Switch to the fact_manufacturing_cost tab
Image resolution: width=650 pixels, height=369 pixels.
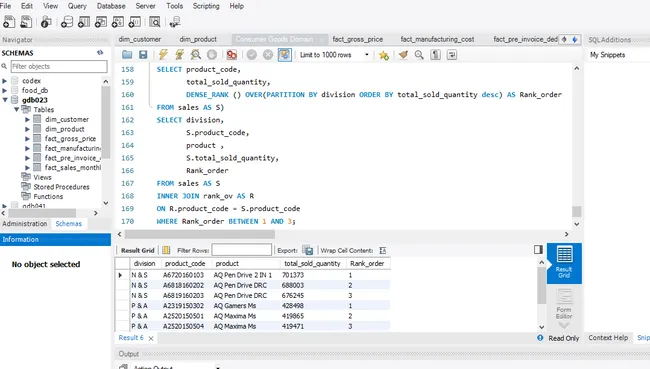(x=437, y=39)
